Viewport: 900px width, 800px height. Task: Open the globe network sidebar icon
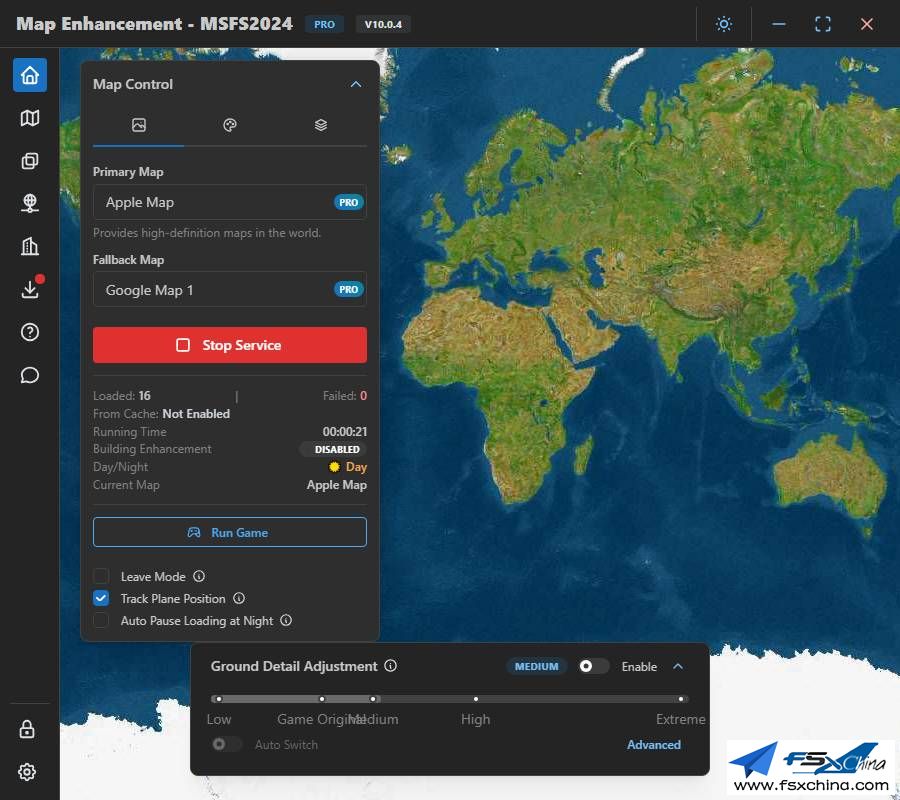[30, 203]
